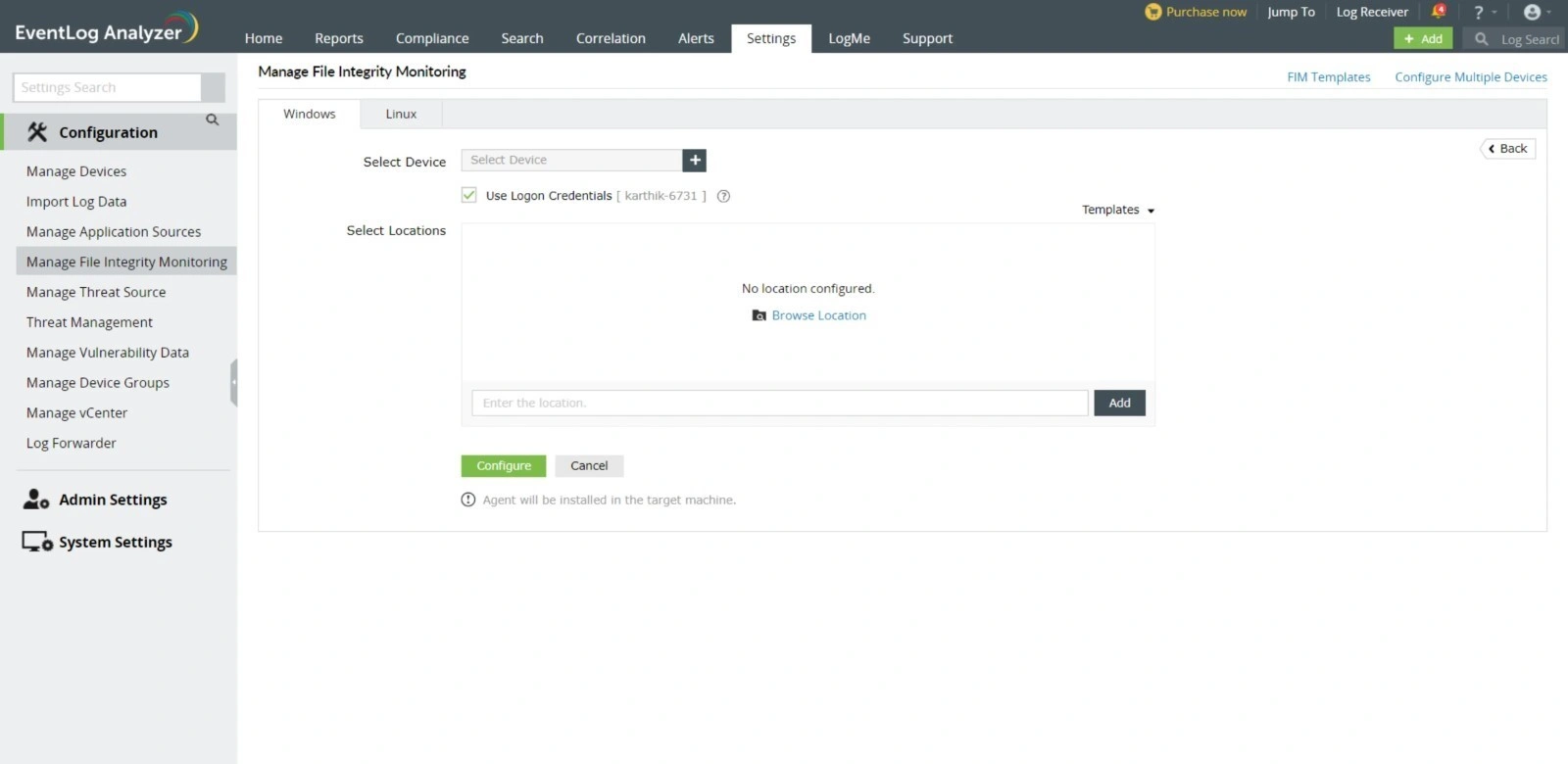Open the Correlation tab
Screen dimensions: 1568x764
[x=611, y=38]
